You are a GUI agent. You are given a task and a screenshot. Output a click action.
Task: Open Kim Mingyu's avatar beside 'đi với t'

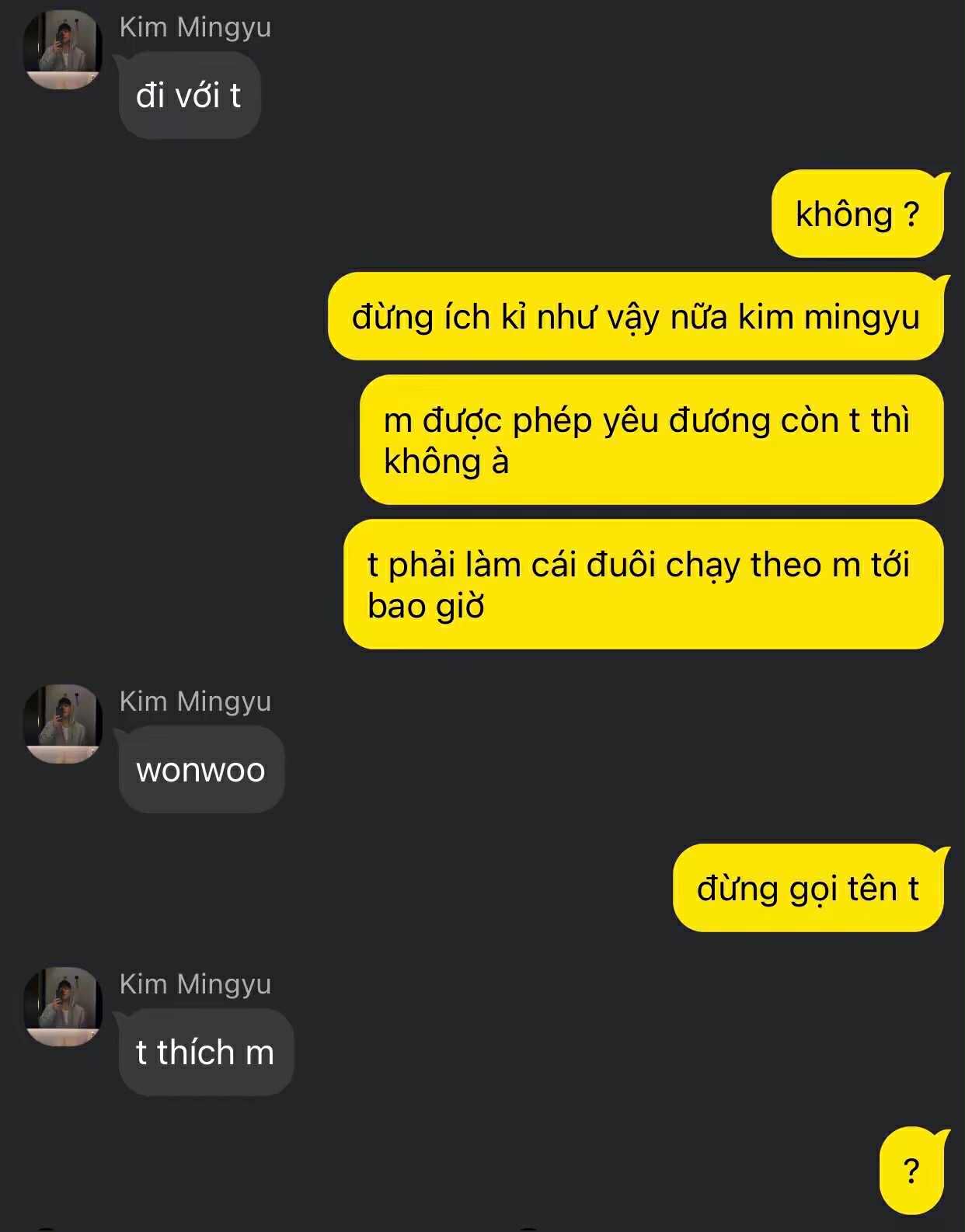(x=63, y=50)
